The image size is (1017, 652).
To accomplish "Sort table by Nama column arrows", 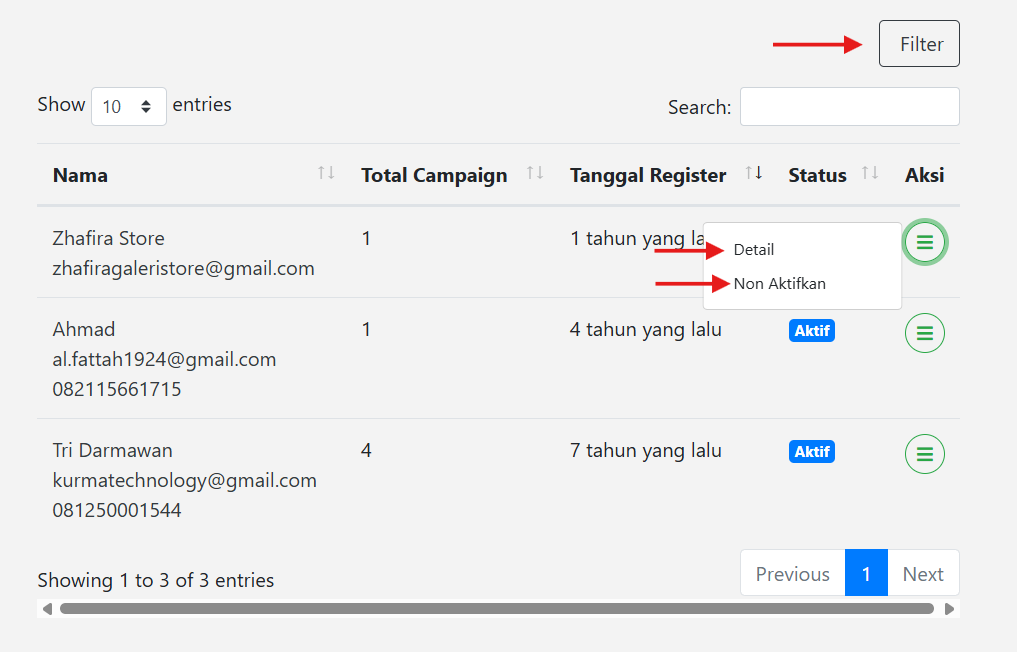I will pyautogui.click(x=326, y=174).
